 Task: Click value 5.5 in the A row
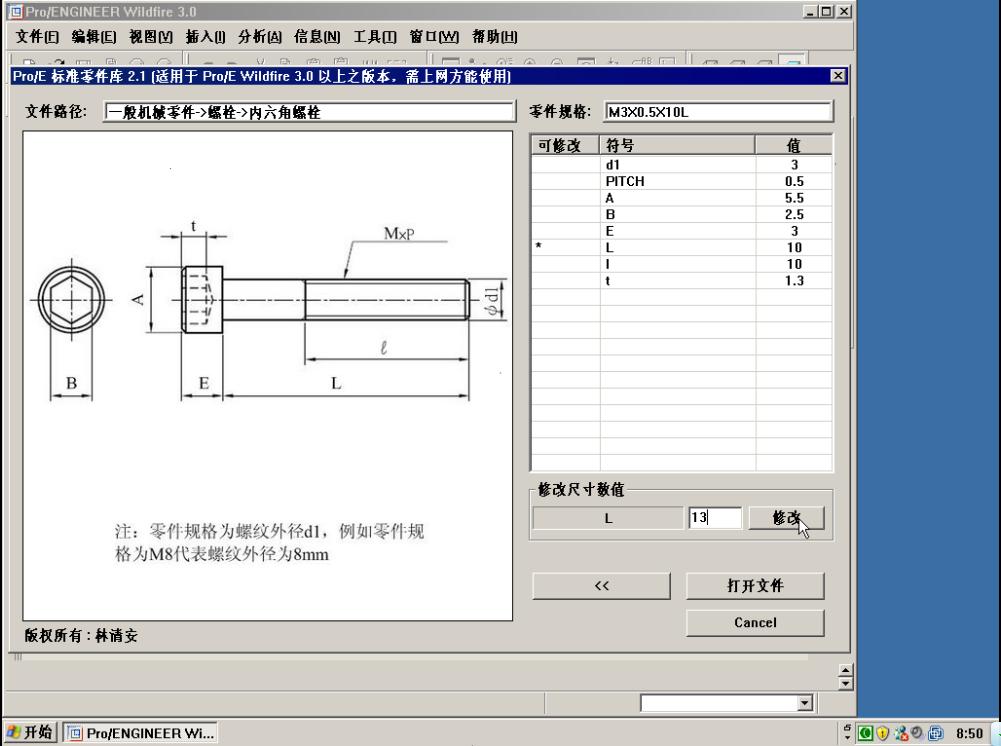point(794,198)
